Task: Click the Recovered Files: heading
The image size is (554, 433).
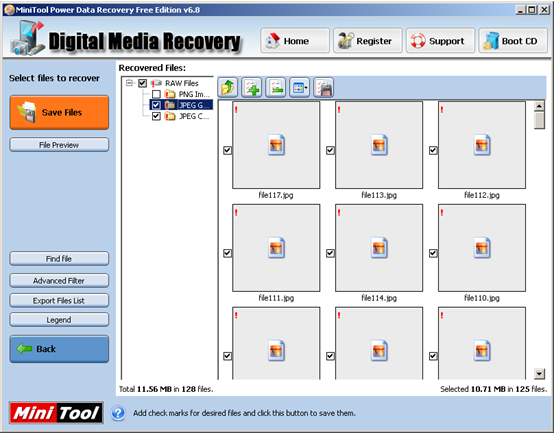Action: point(152,68)
